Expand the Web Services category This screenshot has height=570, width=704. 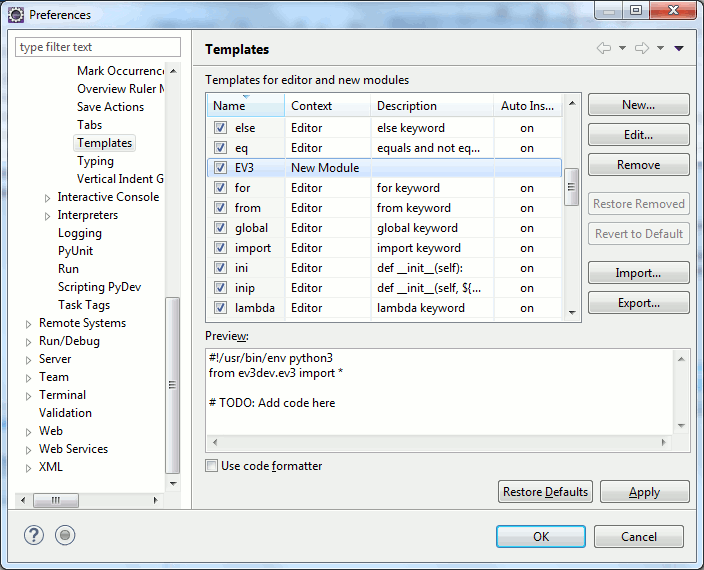(28, 449)
